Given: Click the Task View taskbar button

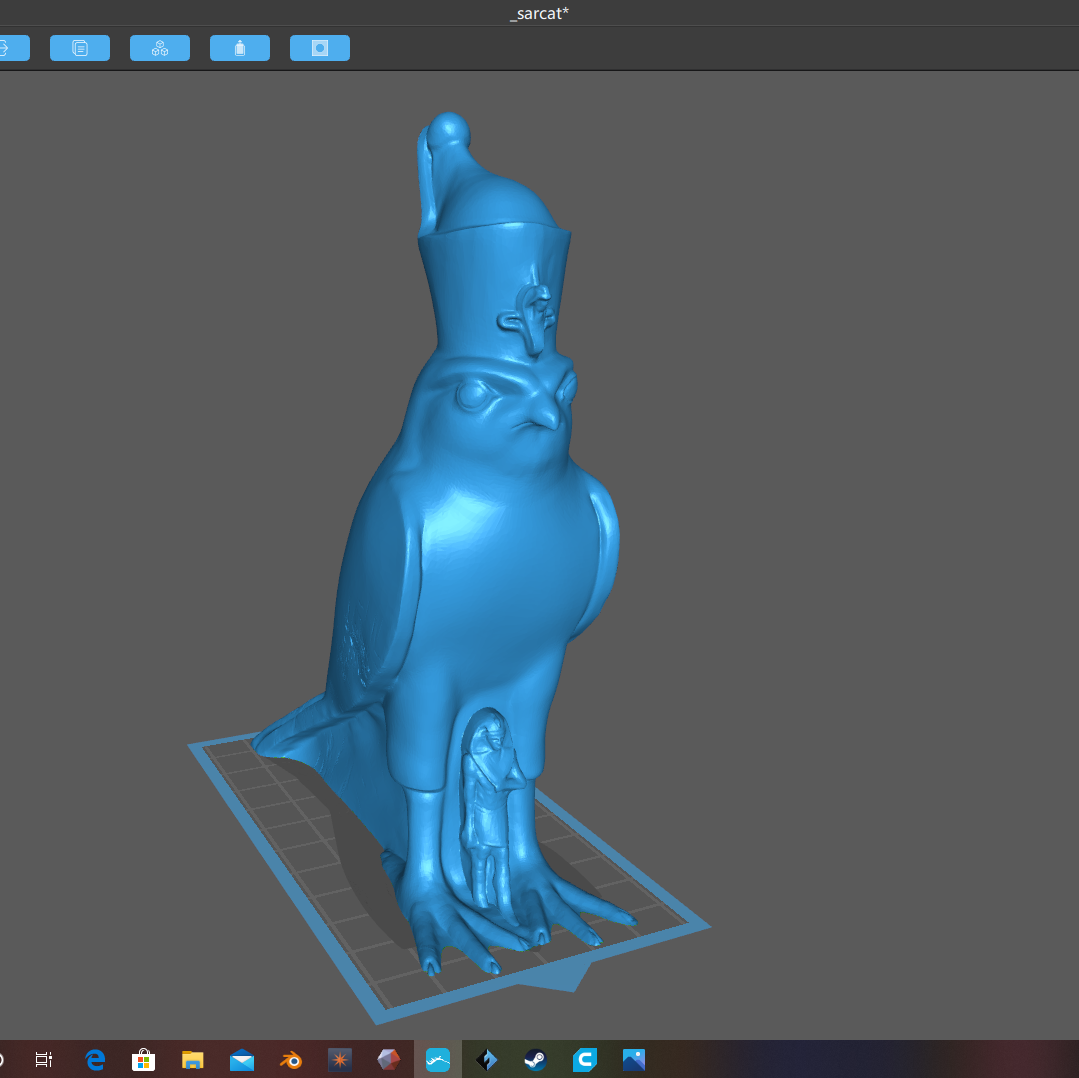Looking at the screenshot, I should pyautogui.click(x=44, y=1059).
